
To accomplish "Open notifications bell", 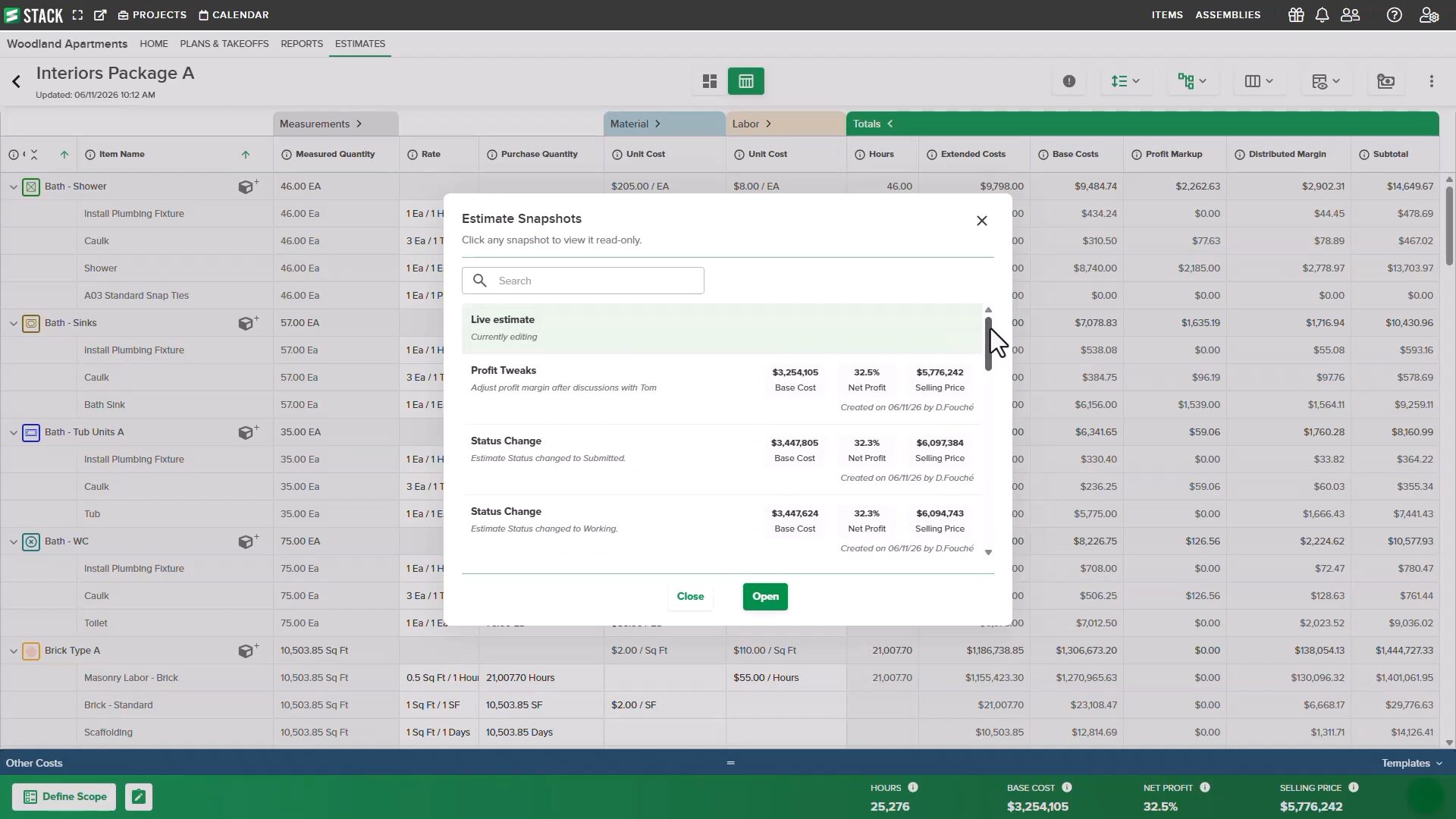I will click(x=1322, y=15).
